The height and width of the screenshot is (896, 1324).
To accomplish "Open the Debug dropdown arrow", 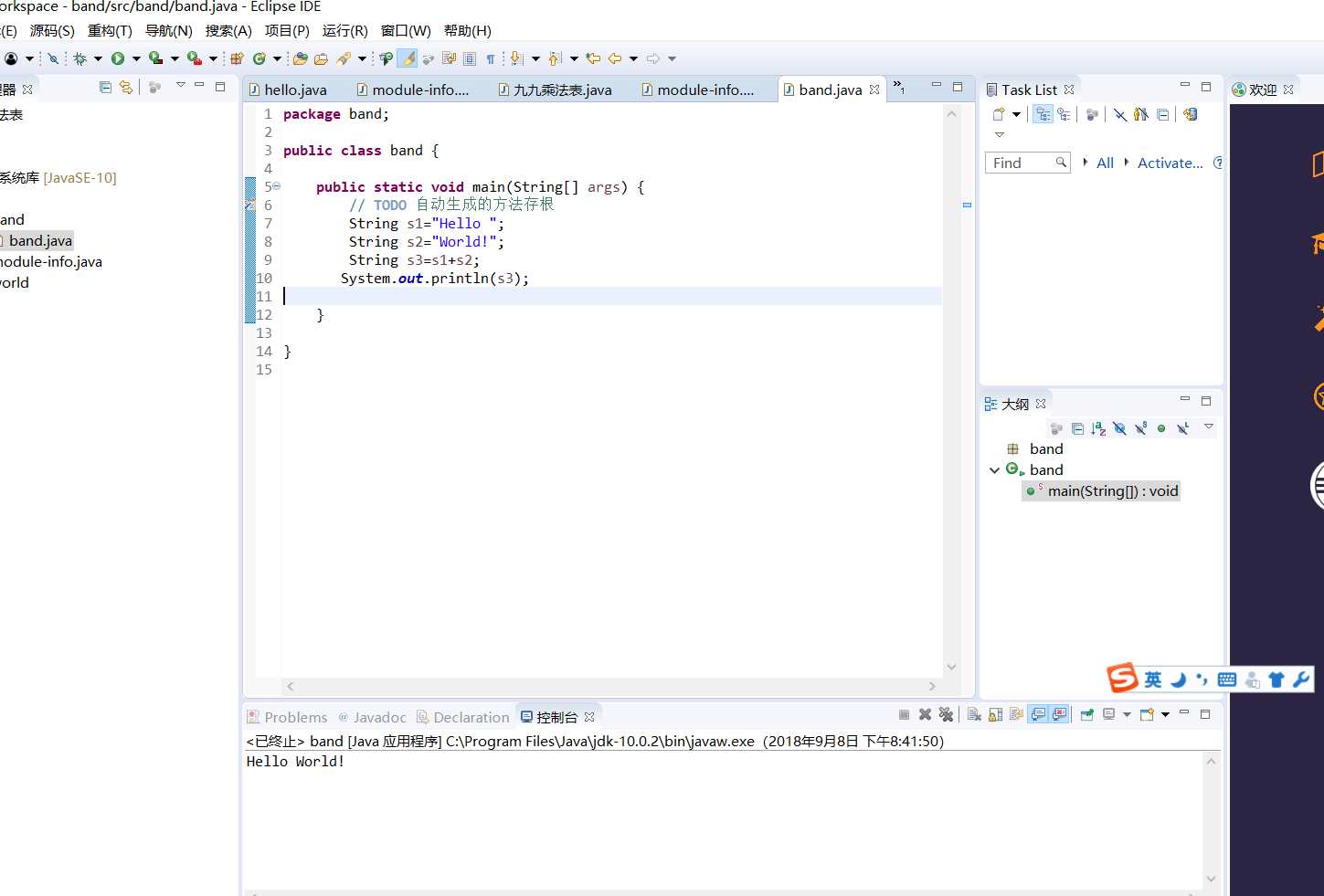I will (x=98, y=58).
